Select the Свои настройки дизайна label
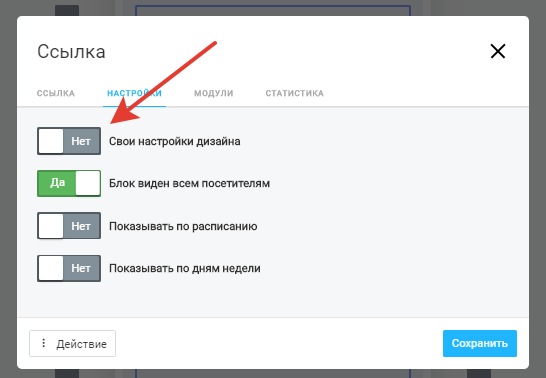This screenshot has width=546, height=378. (174, 141)
